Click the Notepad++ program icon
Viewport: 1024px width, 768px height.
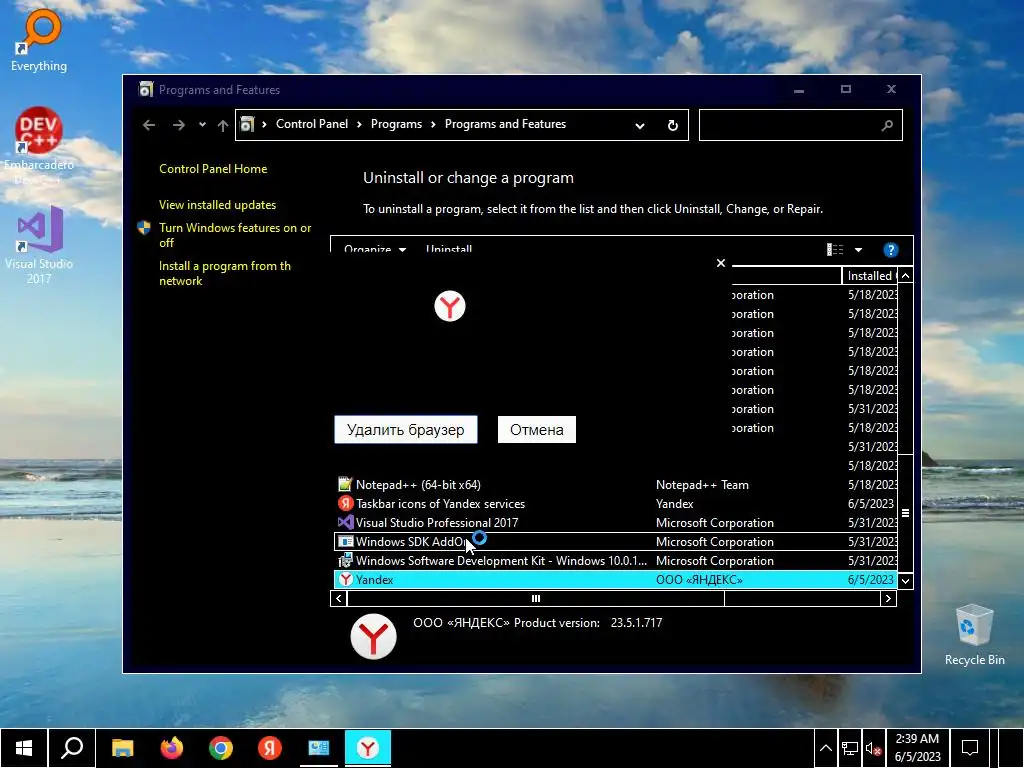click(345, 485)
